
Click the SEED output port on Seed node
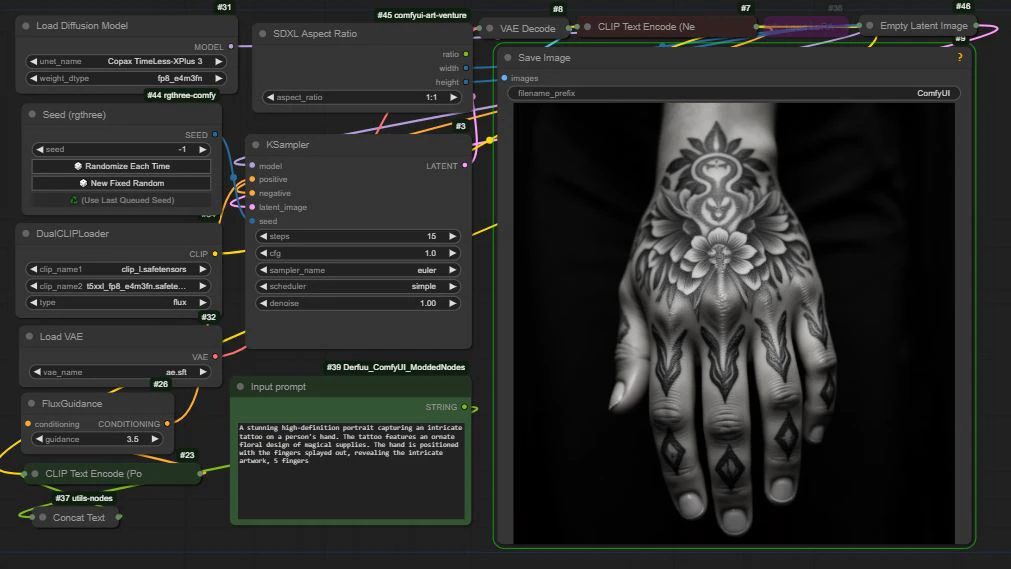click(215, 135)
